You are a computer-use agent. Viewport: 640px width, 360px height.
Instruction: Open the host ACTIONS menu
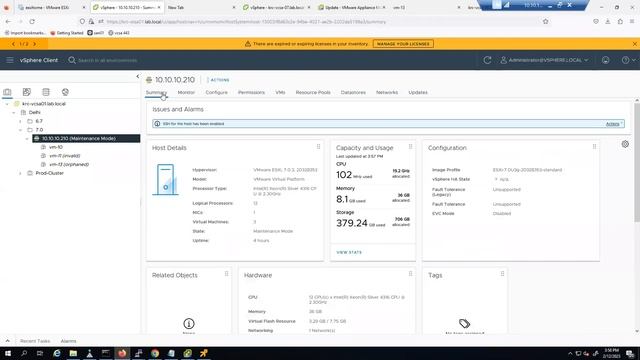click(x=218, y=80)
